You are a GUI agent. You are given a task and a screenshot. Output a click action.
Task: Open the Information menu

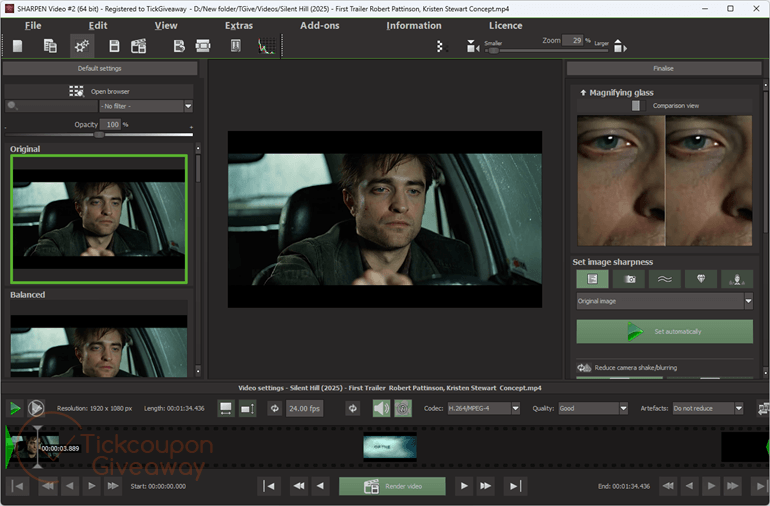[x=413, y=26]
